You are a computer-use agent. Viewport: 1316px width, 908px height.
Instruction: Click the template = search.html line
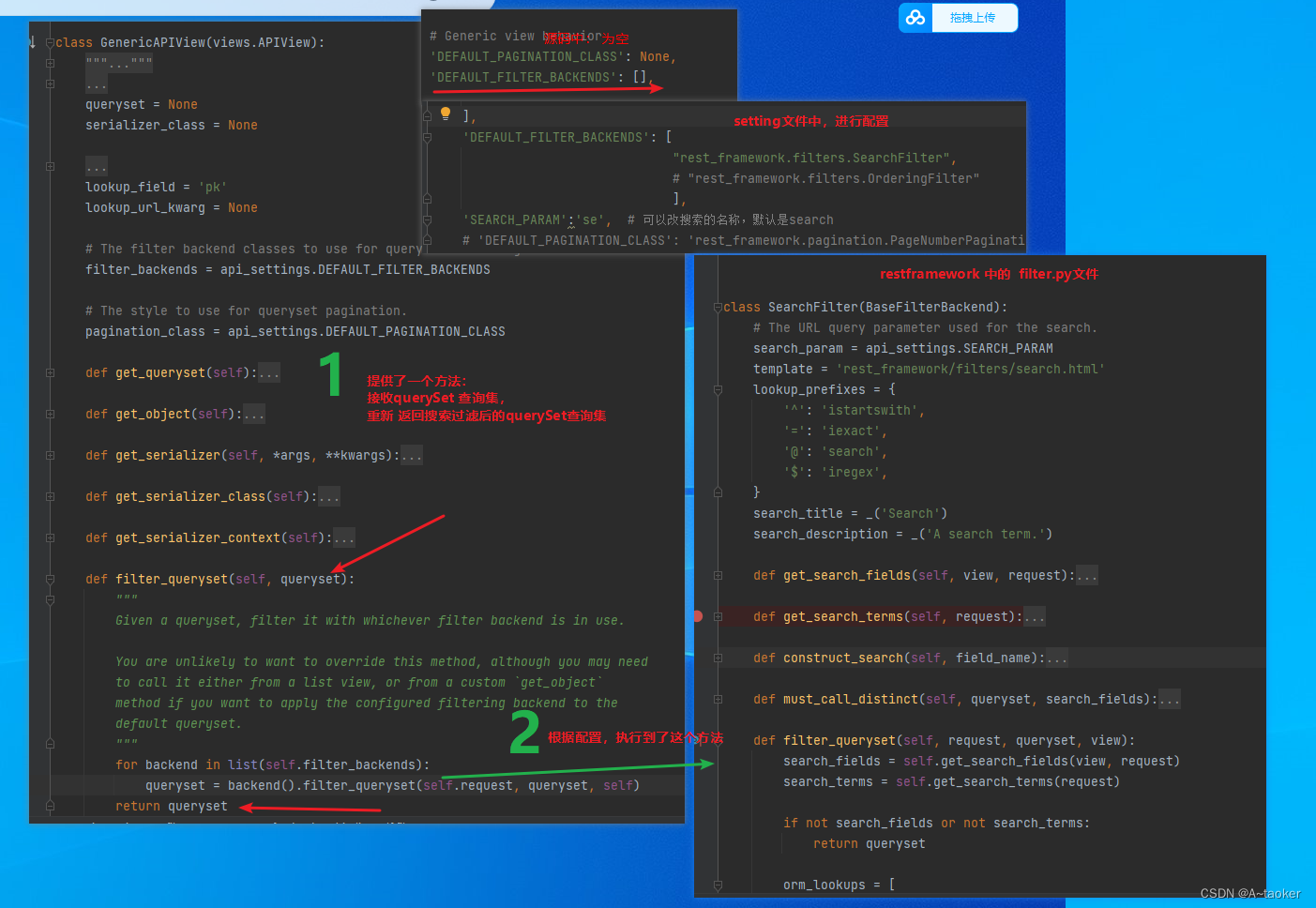930,369
